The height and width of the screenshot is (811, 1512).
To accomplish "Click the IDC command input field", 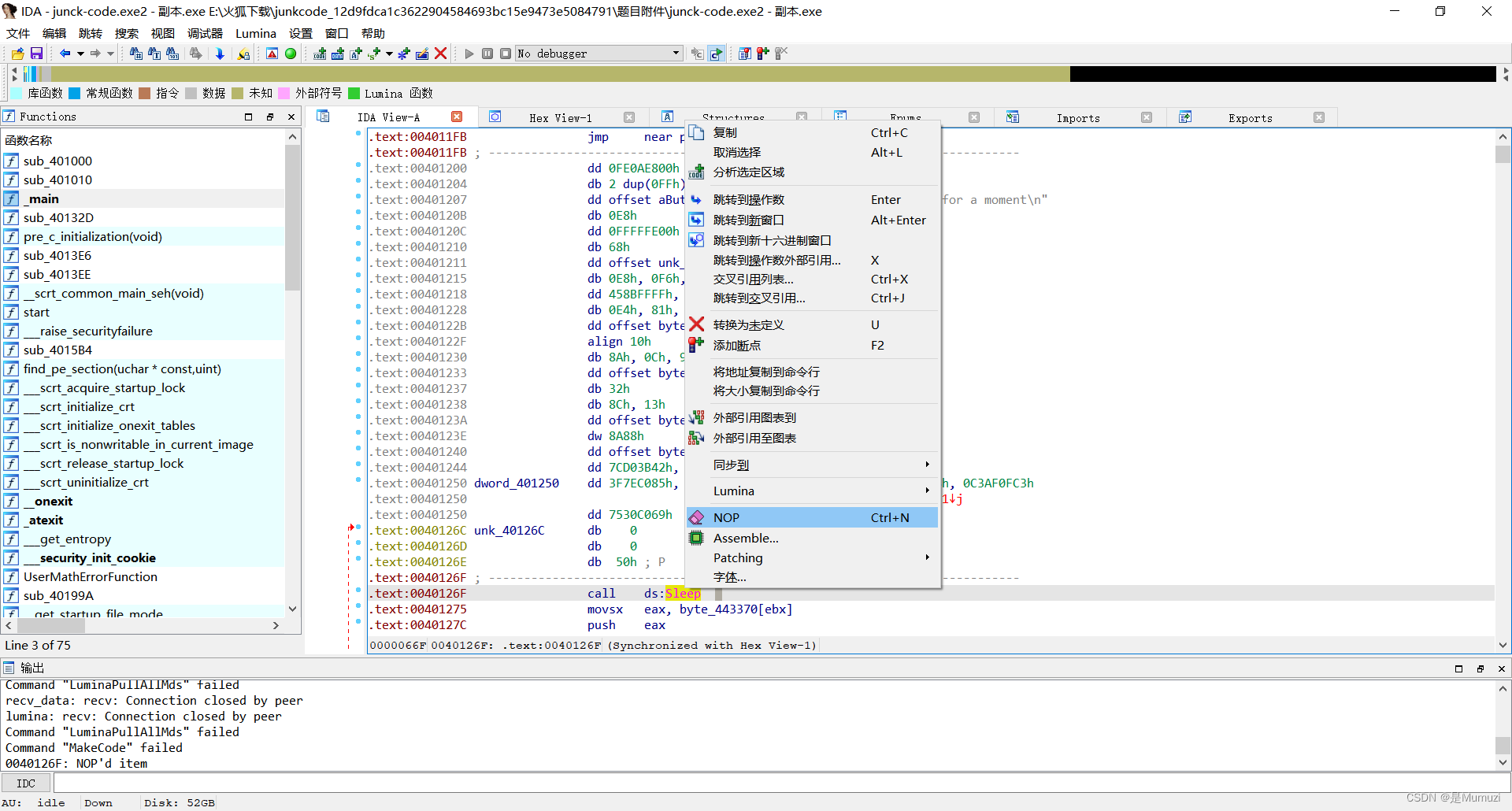I will coord(781,783).
